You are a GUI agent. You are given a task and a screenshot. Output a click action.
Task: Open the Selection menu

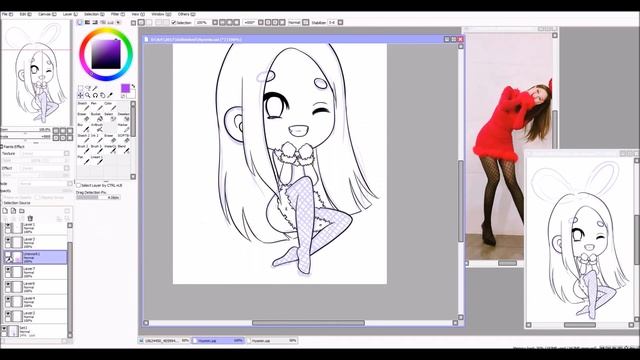click(x=94, y=14)
